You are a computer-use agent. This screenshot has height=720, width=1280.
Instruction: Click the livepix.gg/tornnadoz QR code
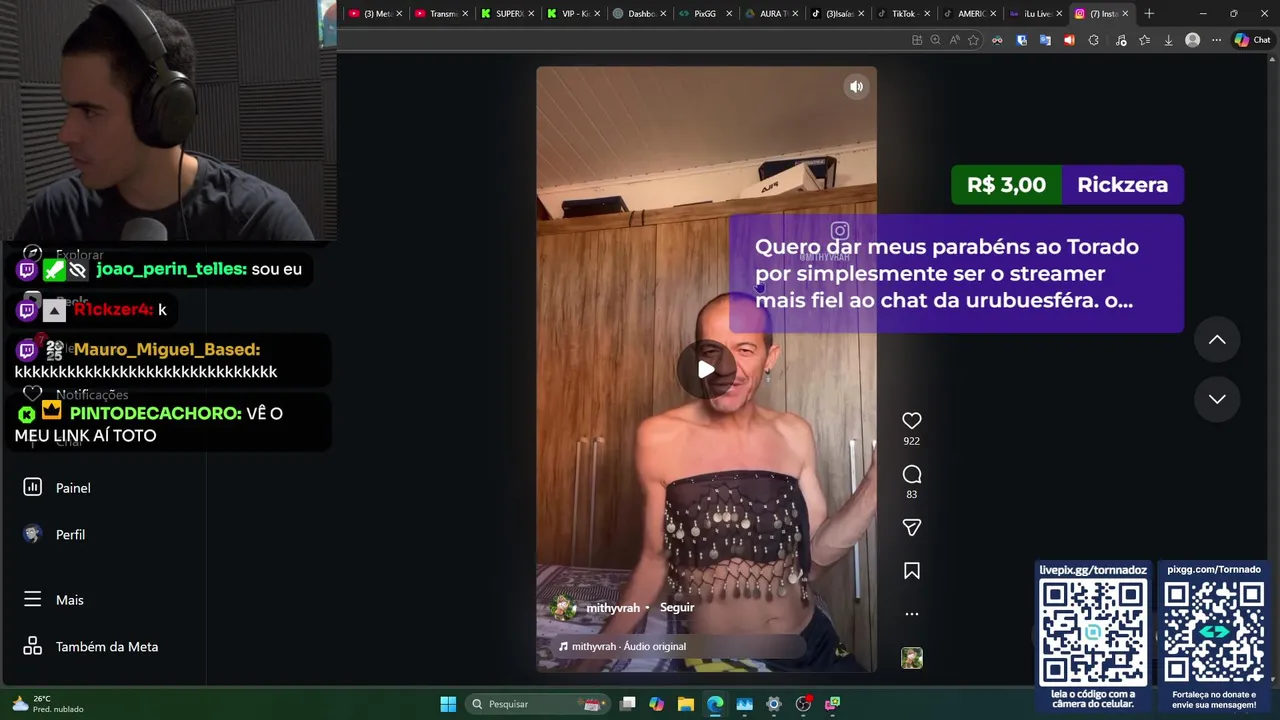pos(1093,632)
